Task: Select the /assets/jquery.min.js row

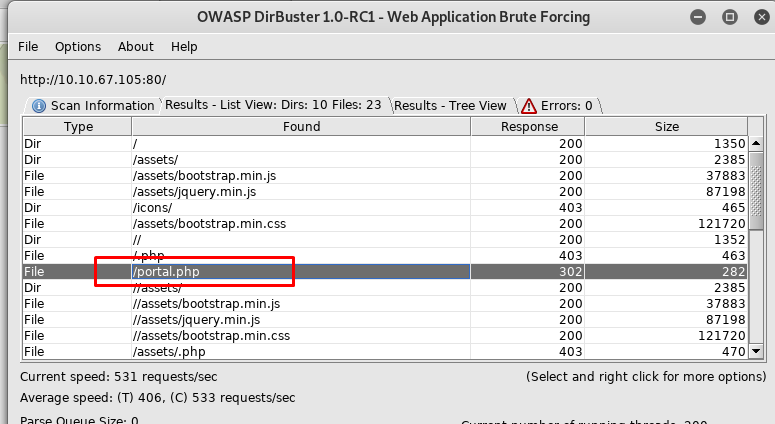Action: pyautogui.click(x=386, y=191)
